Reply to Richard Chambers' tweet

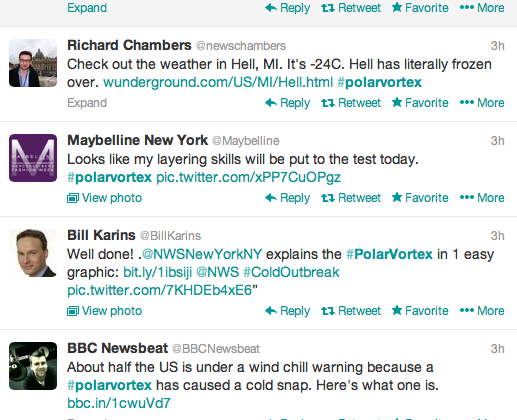coord(287,103)
